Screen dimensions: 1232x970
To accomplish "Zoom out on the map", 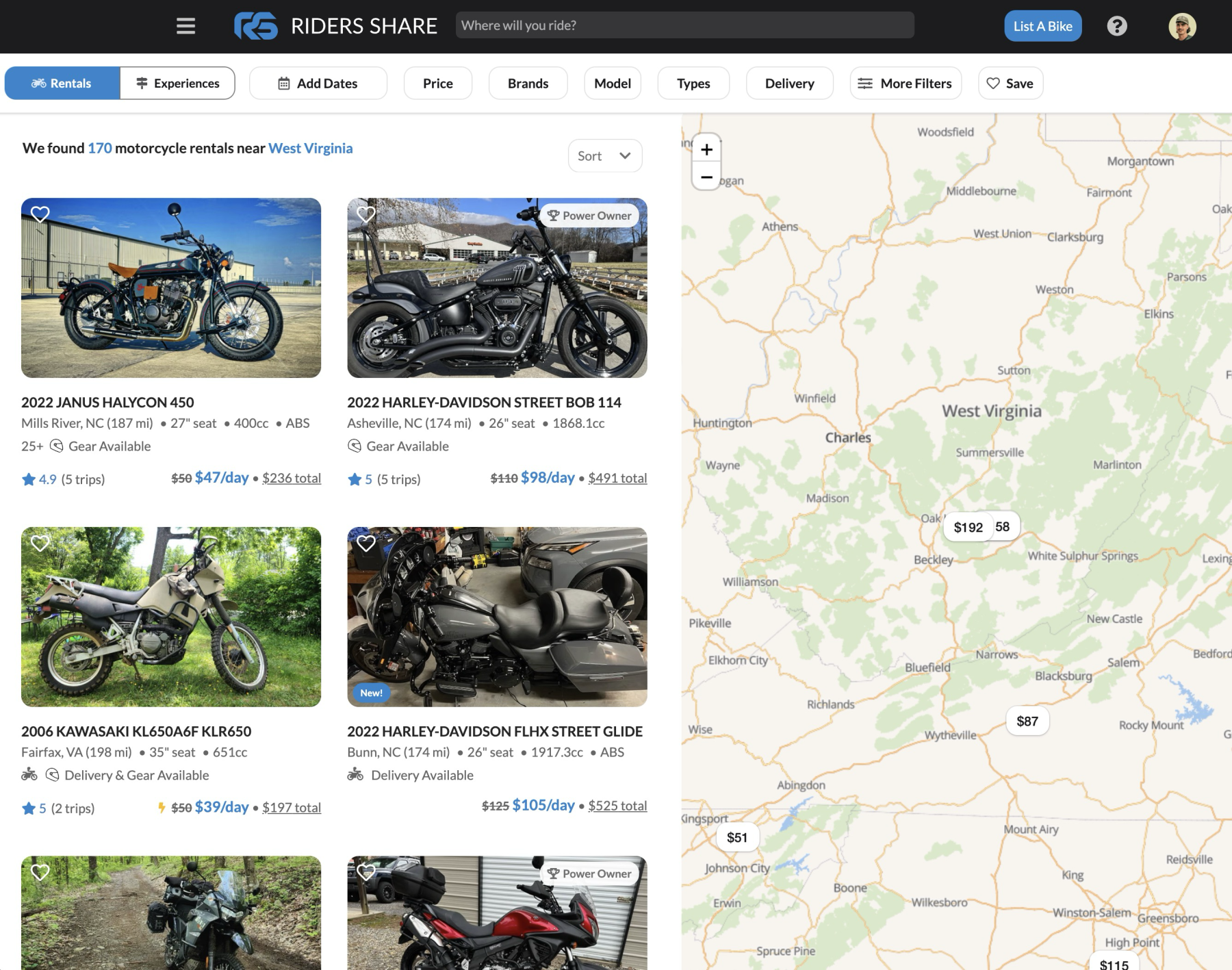I will pyautogui.click(x=706, y=177).
